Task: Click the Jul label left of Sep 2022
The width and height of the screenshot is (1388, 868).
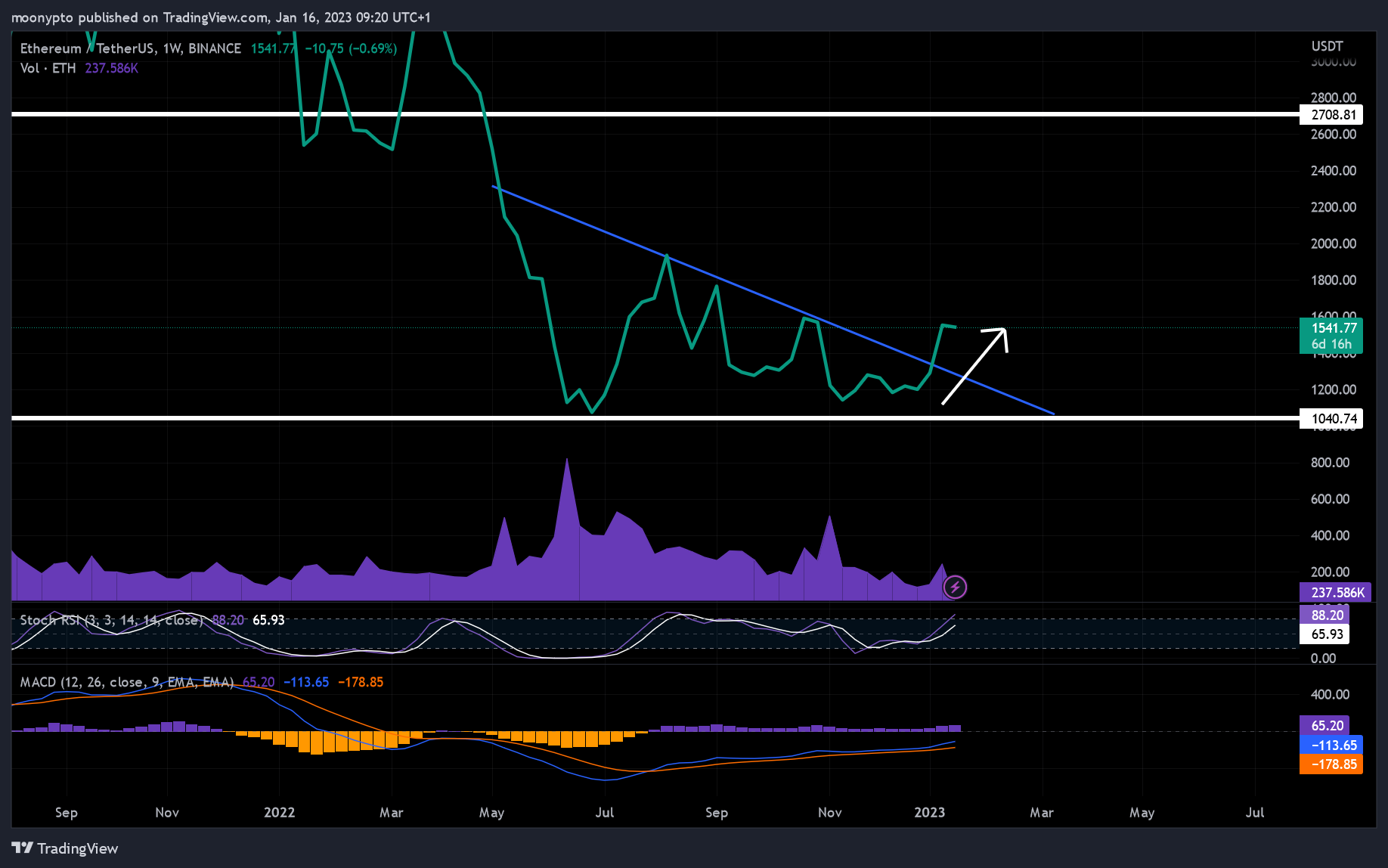Action: [x=604, y=812]
